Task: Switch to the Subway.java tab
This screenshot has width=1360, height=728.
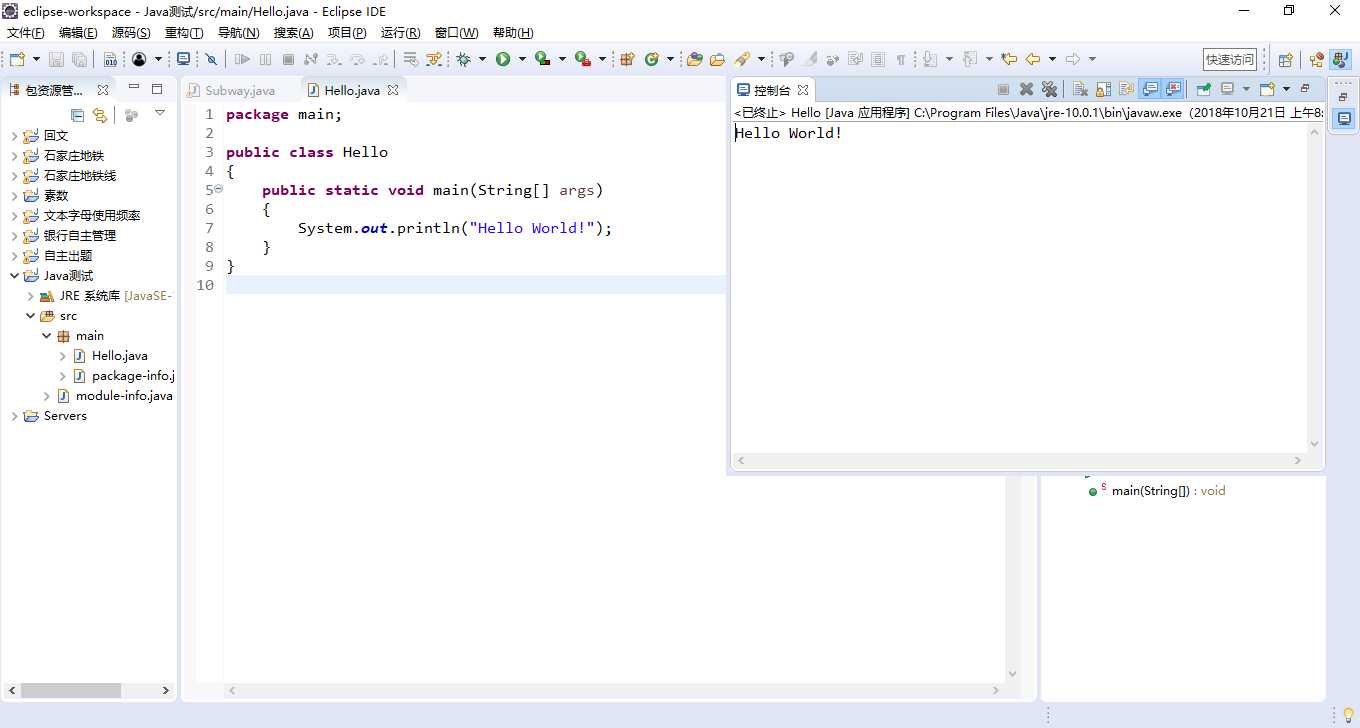Action: (240, 90)
